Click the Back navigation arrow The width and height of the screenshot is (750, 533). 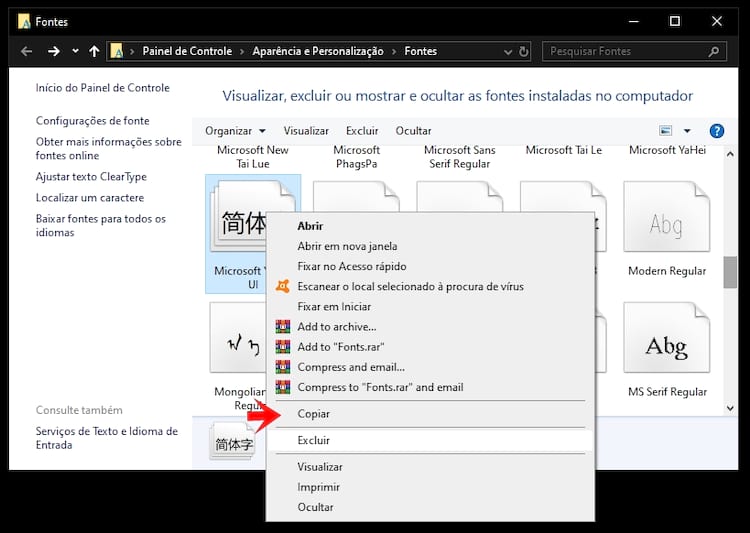click(26, 51)
